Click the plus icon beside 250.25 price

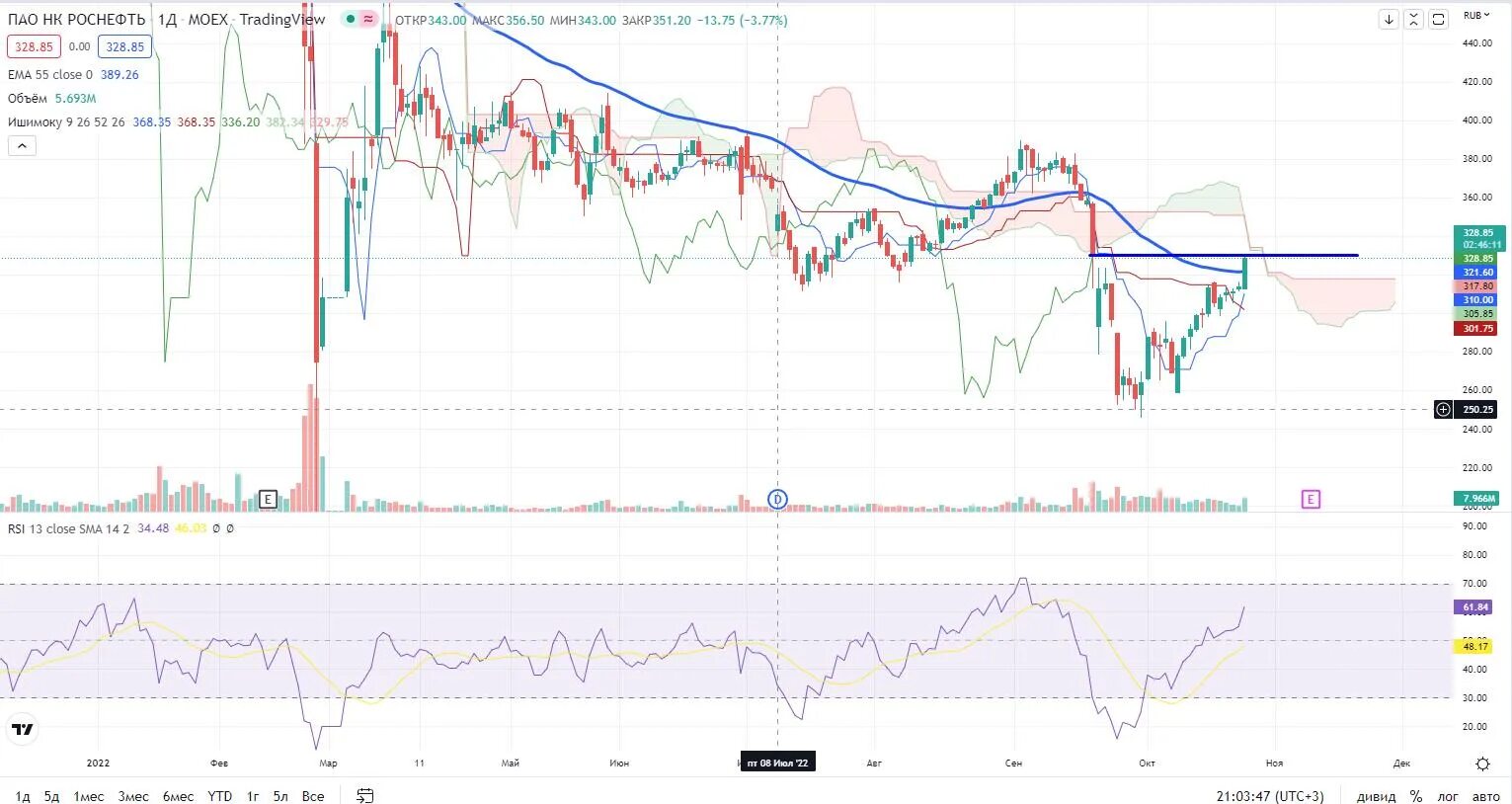click(1443, 409)
